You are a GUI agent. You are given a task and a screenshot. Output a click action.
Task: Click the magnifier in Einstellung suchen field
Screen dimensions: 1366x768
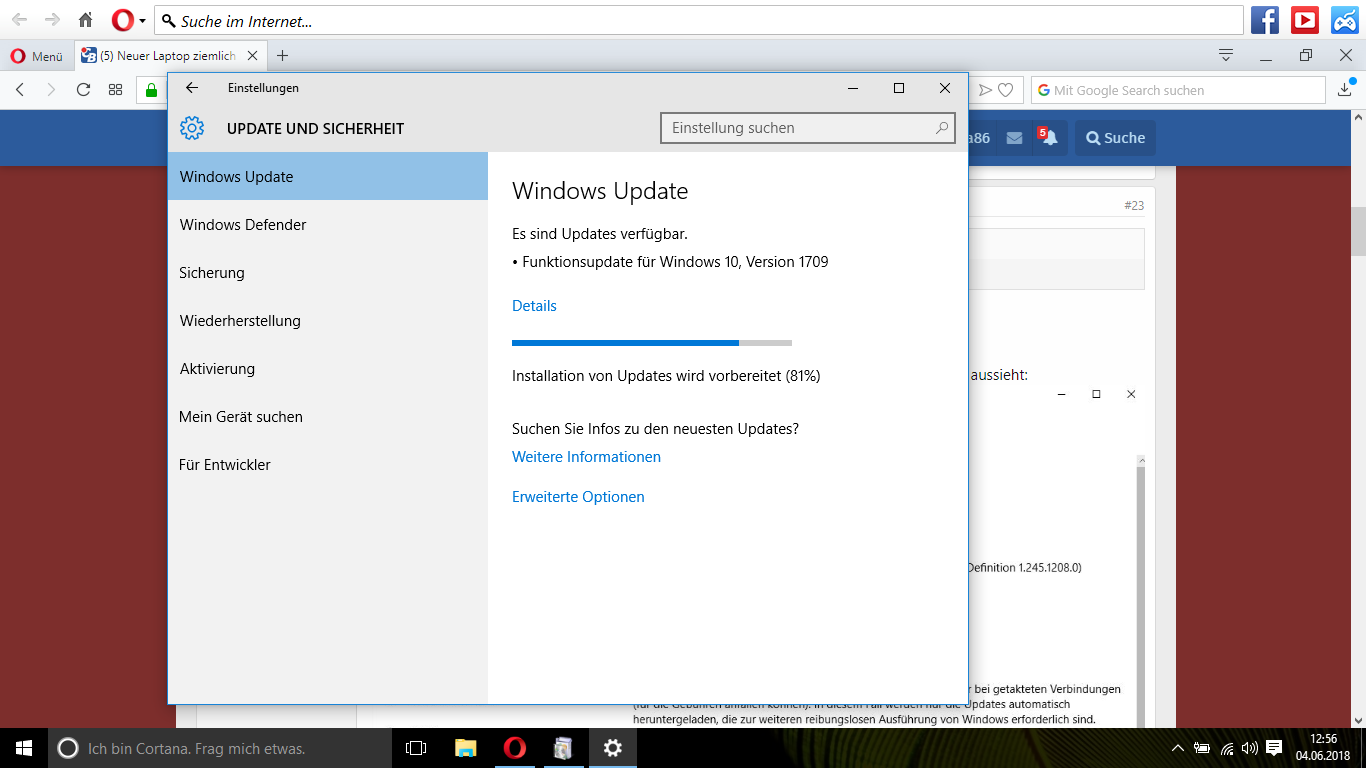pos(941,128)
